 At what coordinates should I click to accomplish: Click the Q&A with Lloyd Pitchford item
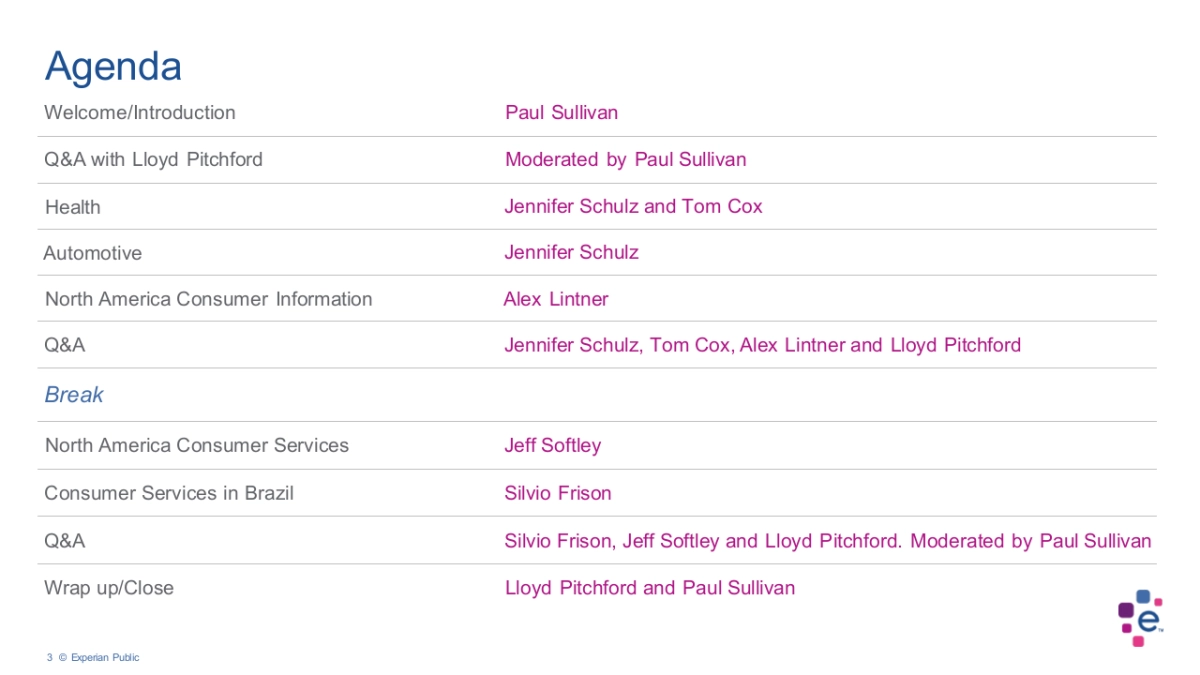pyautogui.click(x=153, y=160)
